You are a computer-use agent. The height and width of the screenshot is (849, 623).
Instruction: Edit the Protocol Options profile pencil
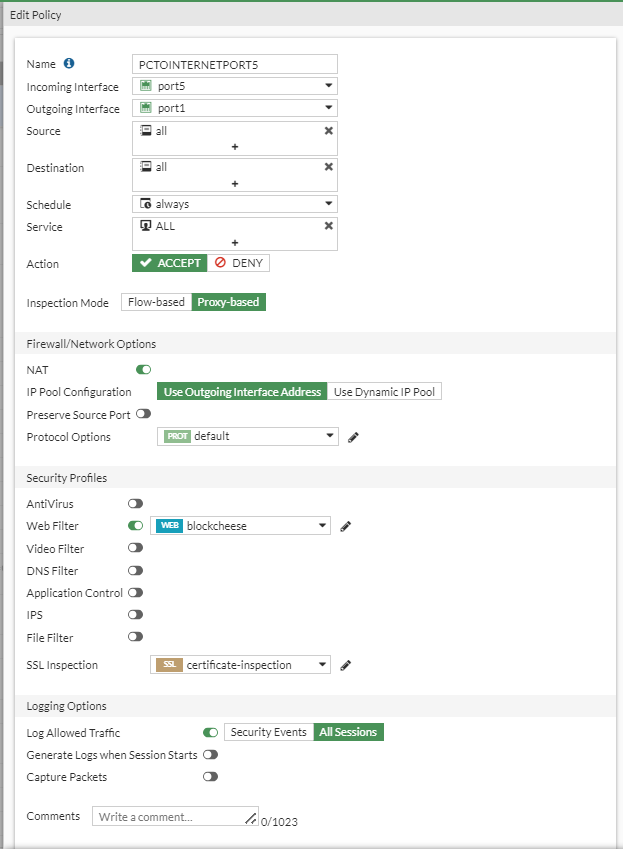tap(353, 437)
